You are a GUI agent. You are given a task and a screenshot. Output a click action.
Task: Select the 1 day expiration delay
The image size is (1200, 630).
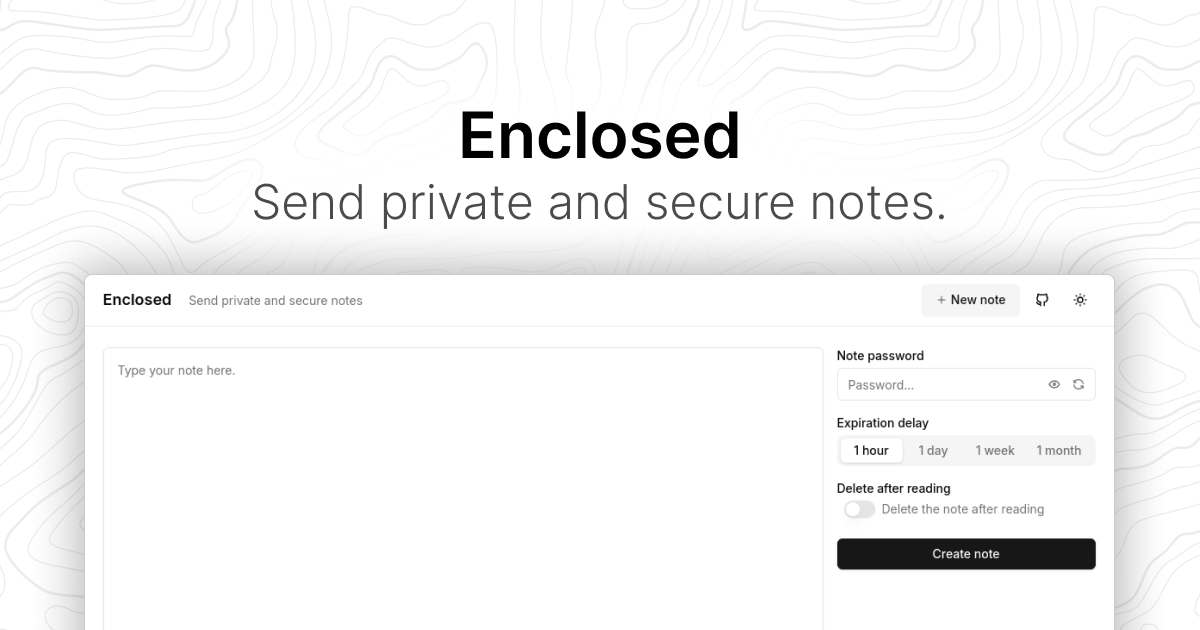[932, 450]
